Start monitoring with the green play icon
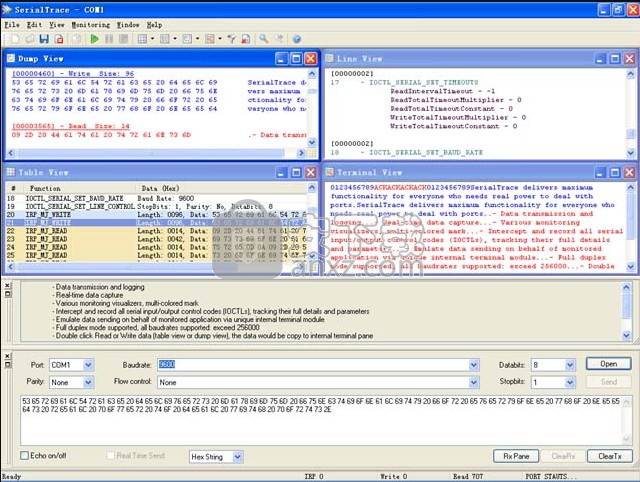This screenshot has width=640, height=482. 94,39
